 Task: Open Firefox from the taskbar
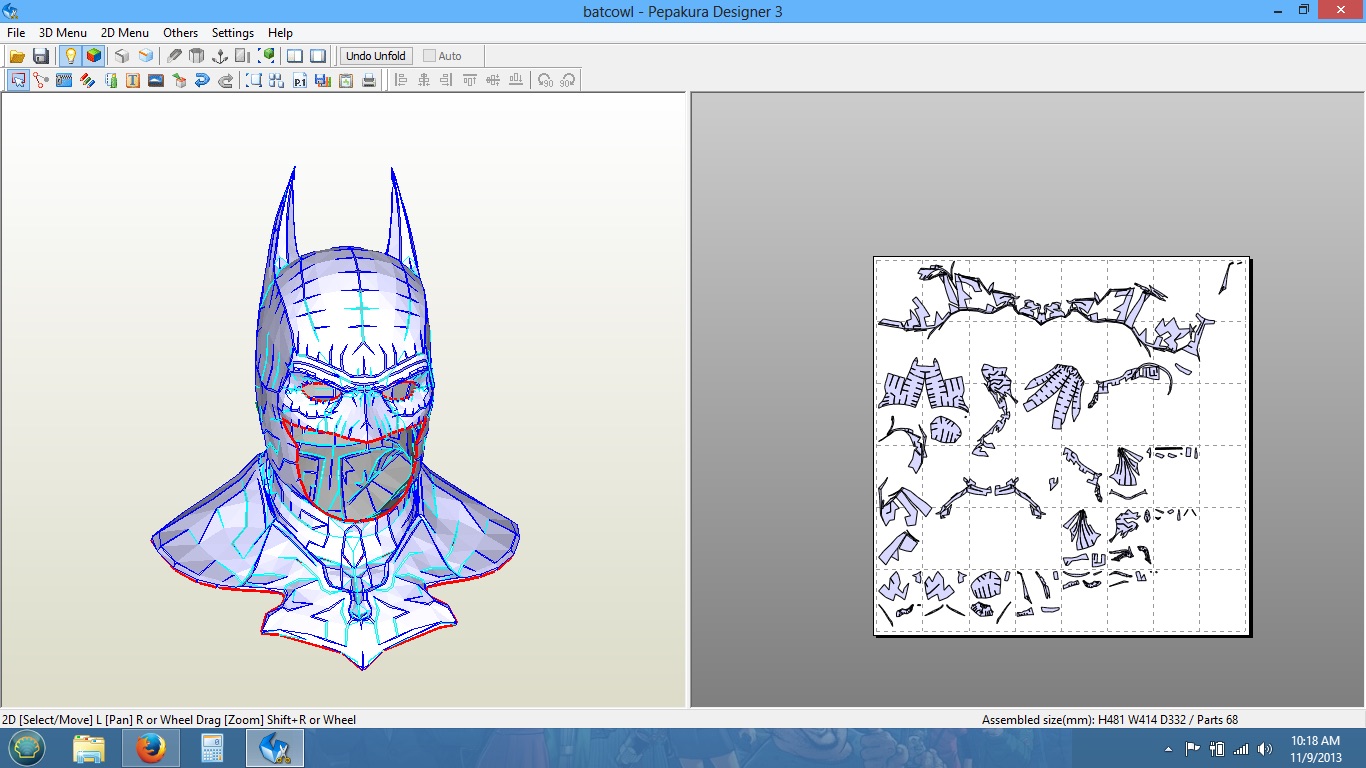(150, 748)
